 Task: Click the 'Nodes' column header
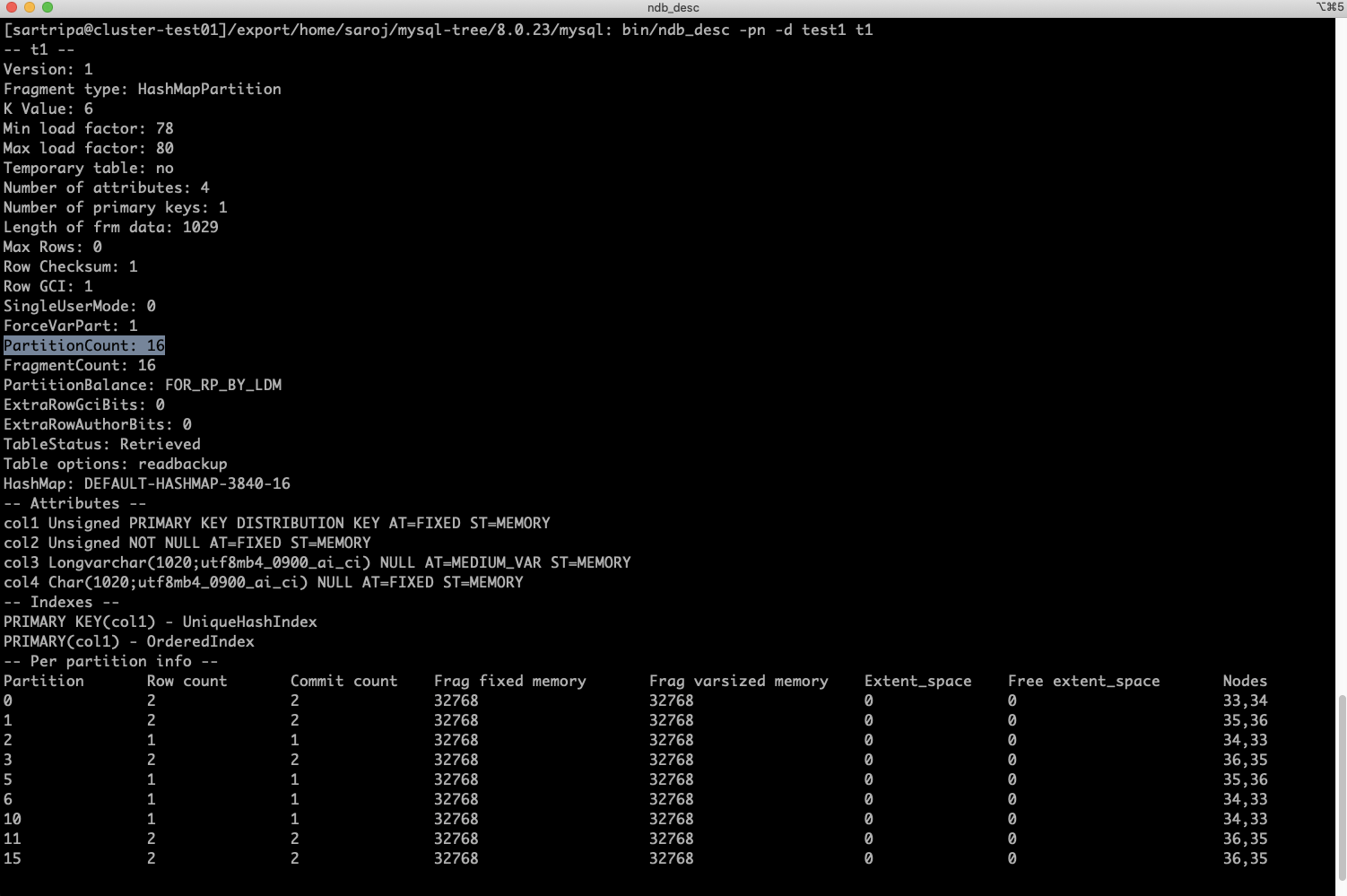pos(1246,681)
